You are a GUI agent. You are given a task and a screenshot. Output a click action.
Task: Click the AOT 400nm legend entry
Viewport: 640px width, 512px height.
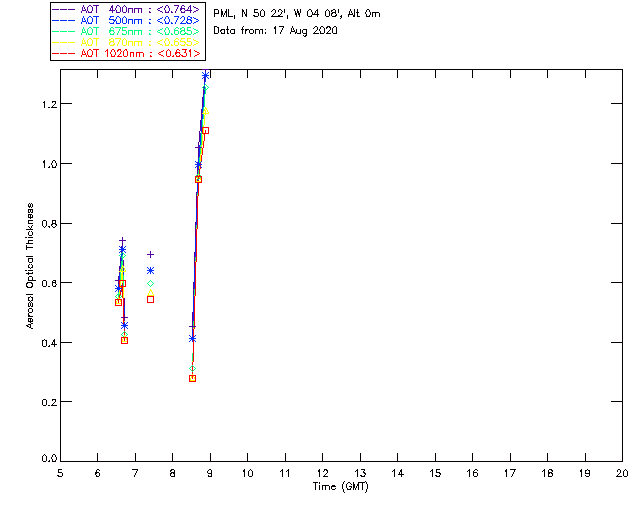click(127, 9)
